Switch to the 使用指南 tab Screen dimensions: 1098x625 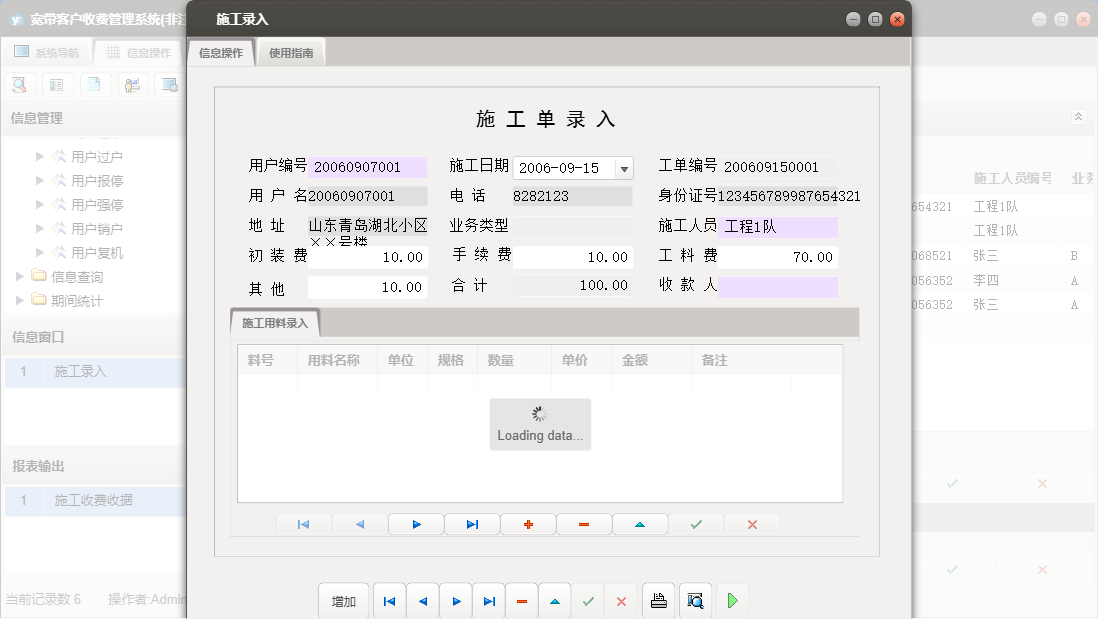click(x=291, y=53)
